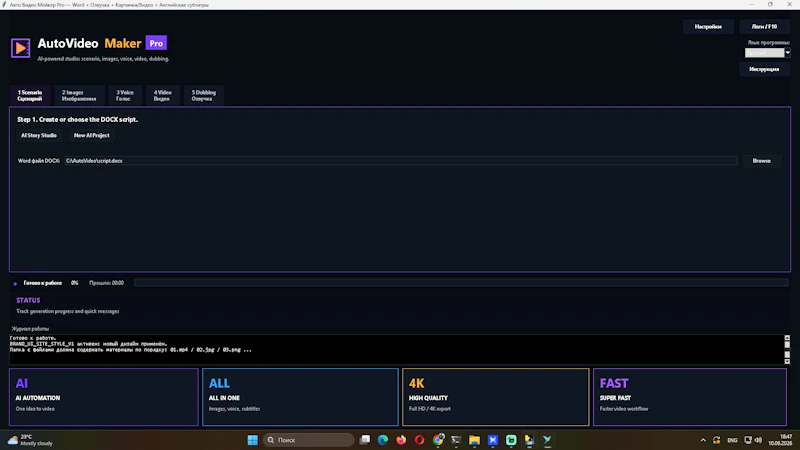Open AI Story Studio

39,135
